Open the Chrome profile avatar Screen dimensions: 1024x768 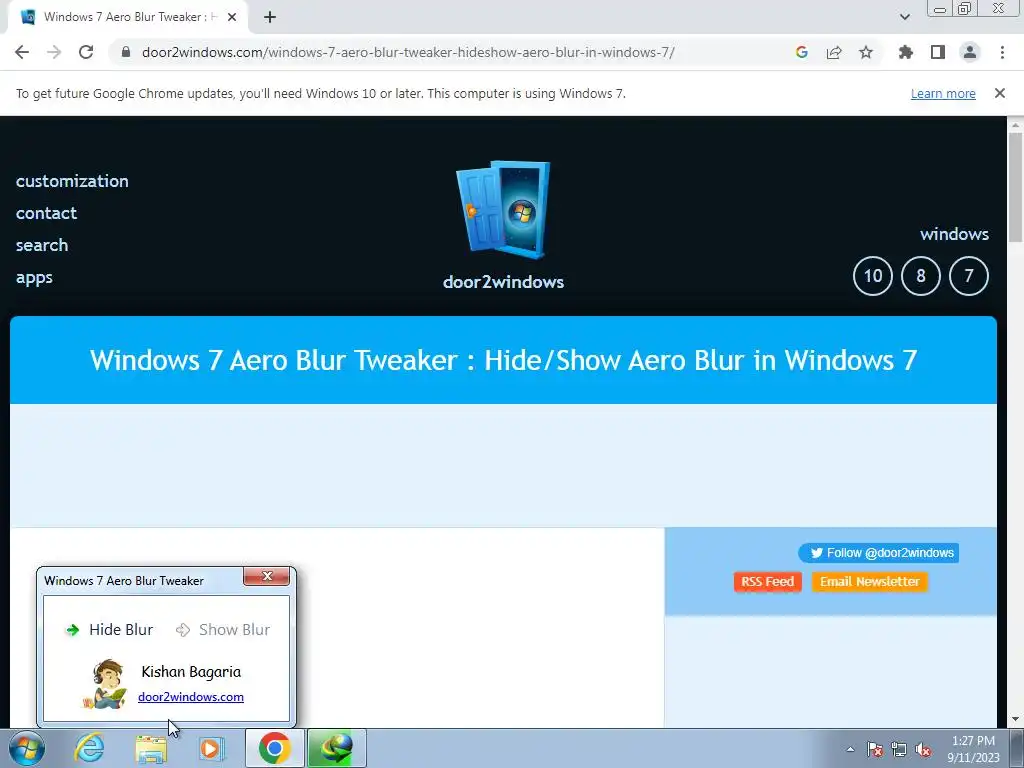tap(970, 52)
